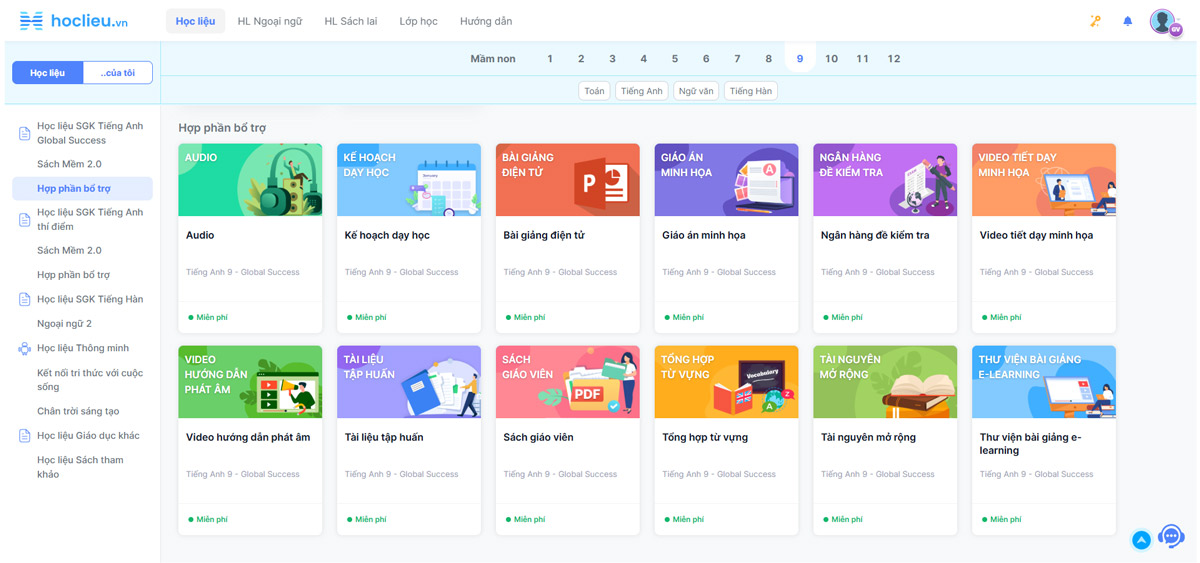The height and width of the screenshot is (563, 1200).
Task: Open Kết nối tri thức với cuộc sống
Action: [x=90, y=380]
